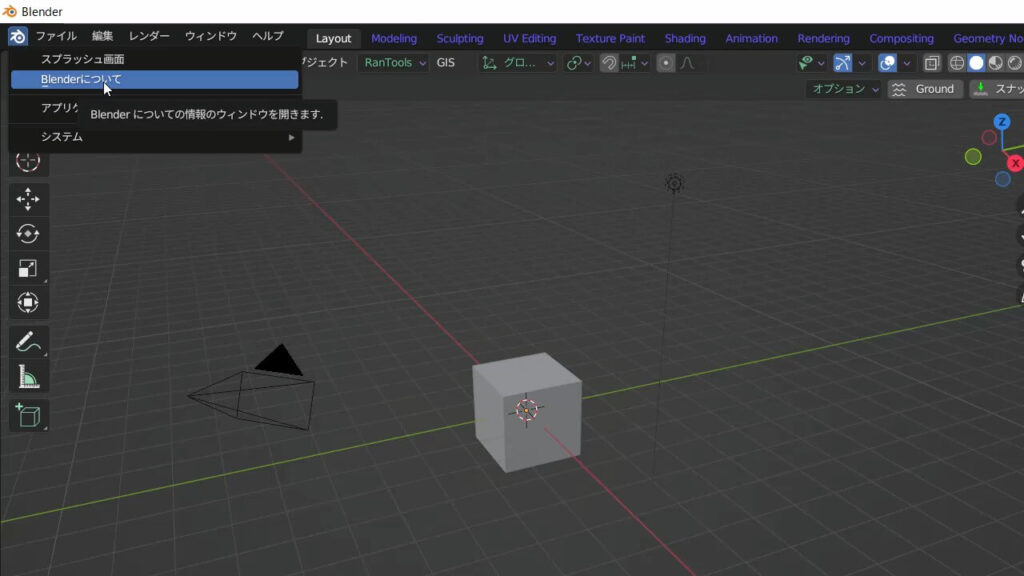This screenshot has height=576, width=1024.
Task: Switch to wireframe viewport shading
Action: (x=957, y=63)
